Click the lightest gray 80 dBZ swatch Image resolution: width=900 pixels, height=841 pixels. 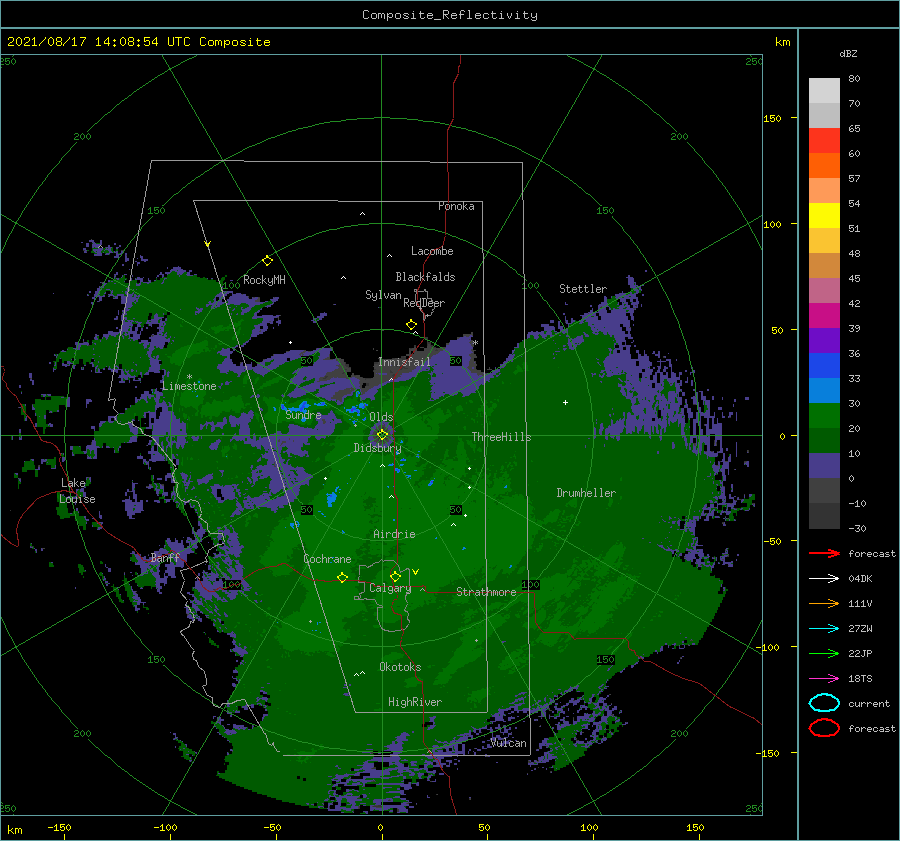coord(824,90)
